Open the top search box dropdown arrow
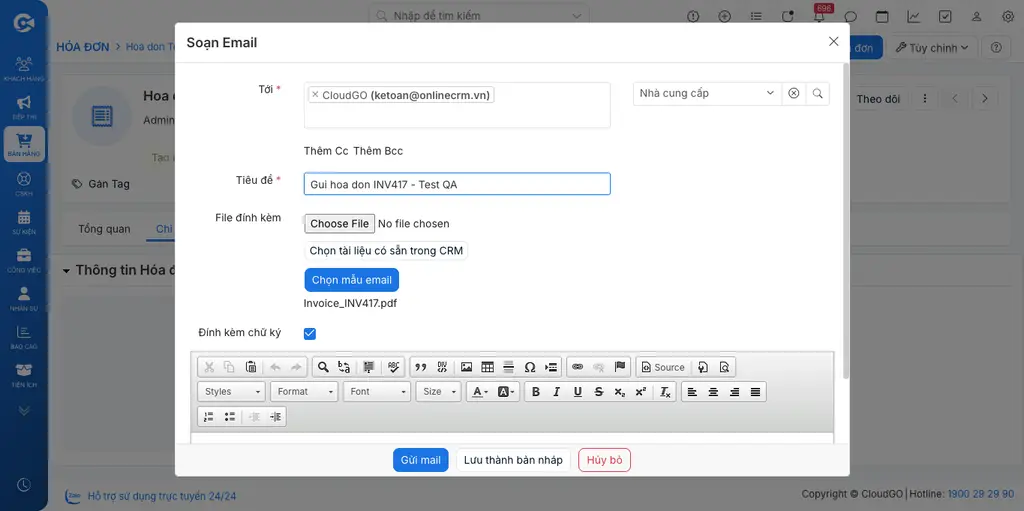 [575, 16]
